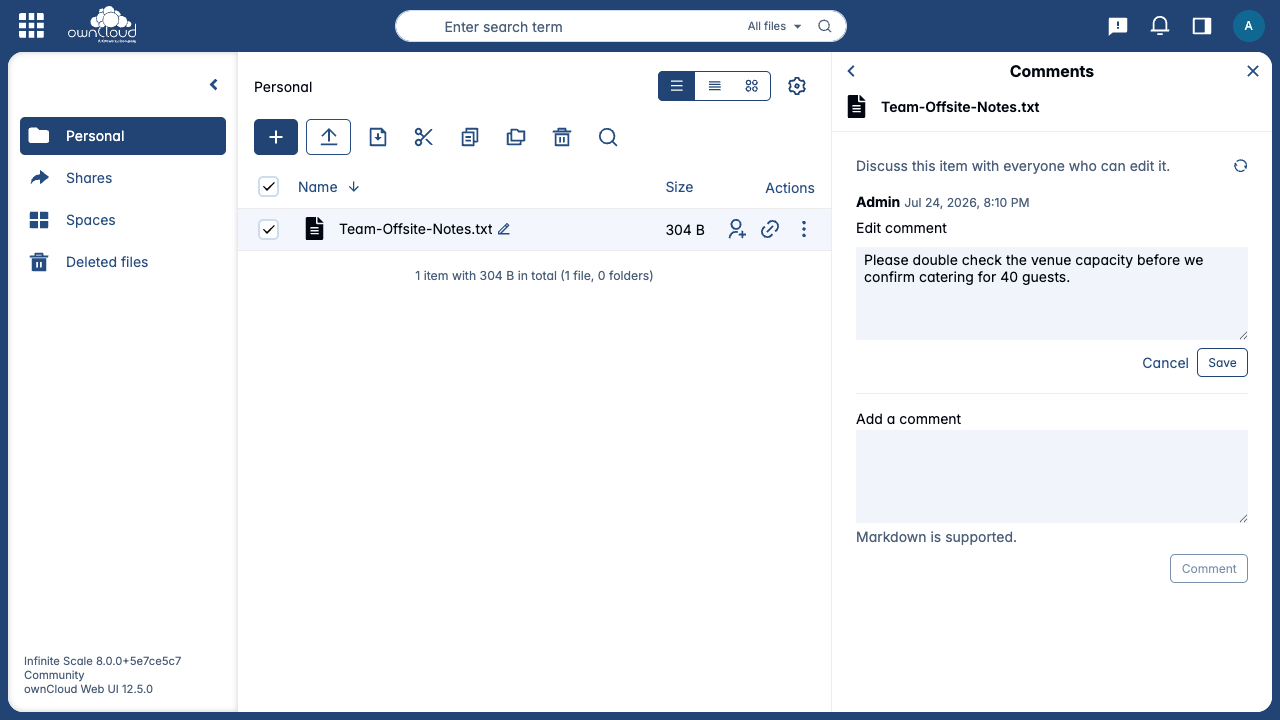Go back from Comments panel
The width and height of the screenshot is (1280, 720).
(851, 71)
